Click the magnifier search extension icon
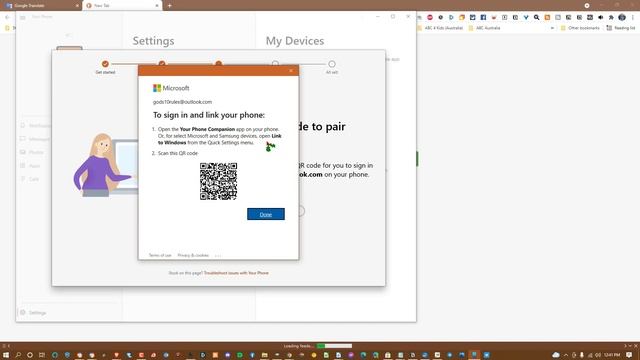 537,18
